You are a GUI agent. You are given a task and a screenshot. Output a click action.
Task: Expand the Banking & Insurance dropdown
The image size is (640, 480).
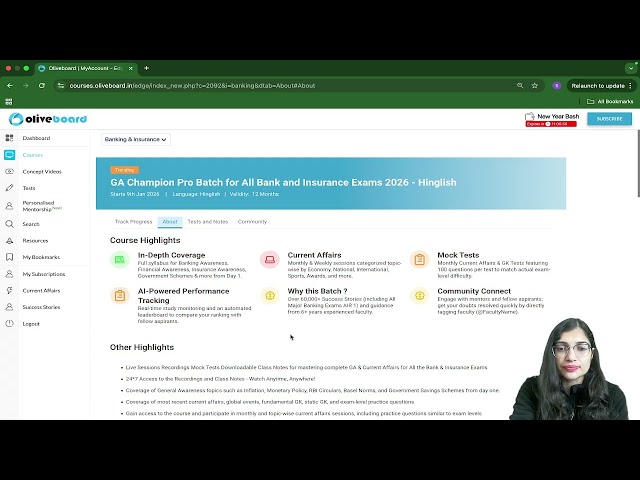pyautogui.click(x=135, y=139)
